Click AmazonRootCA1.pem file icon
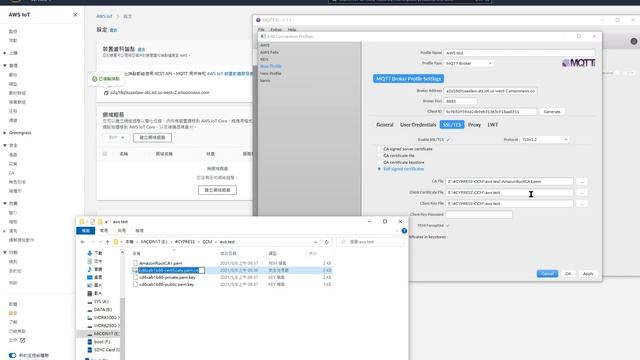Image resolution: width=640 pixels, height=360 pixels. [x=135, y=263]
